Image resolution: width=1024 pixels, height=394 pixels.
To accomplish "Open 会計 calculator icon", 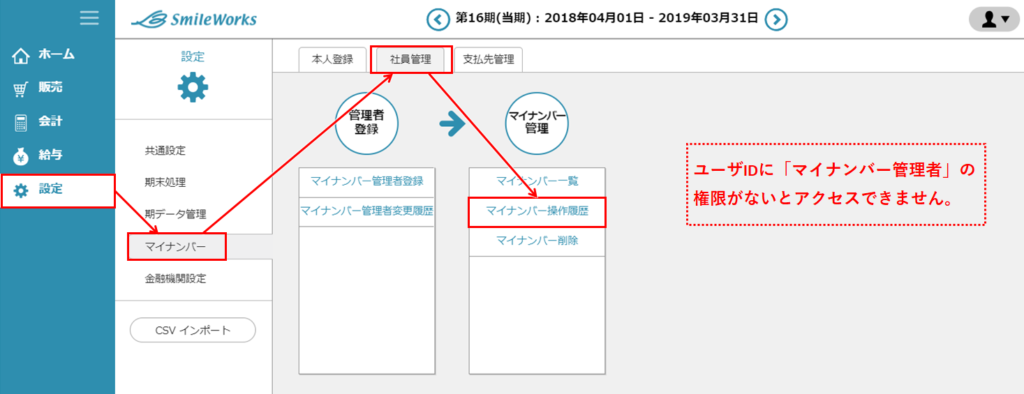I will (x=22, y=123).
